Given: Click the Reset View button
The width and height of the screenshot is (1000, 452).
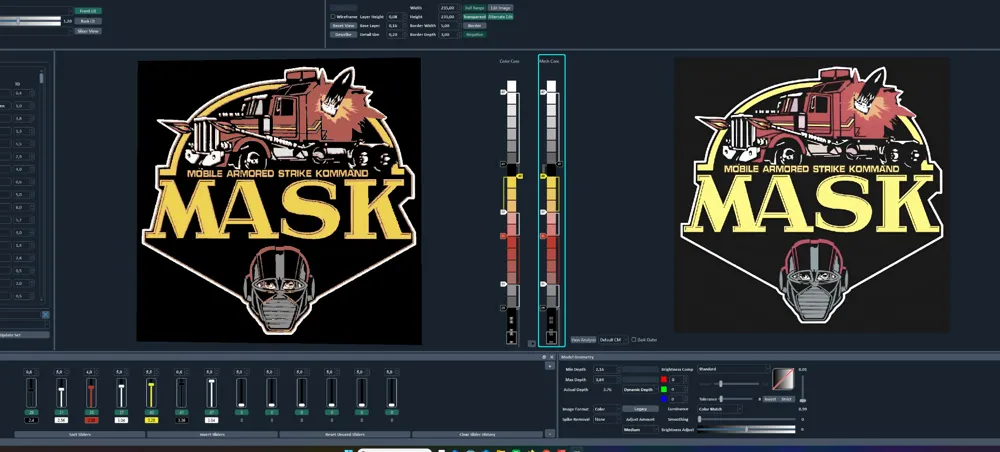Looking at the screenshot, I should tap(344, 26).
